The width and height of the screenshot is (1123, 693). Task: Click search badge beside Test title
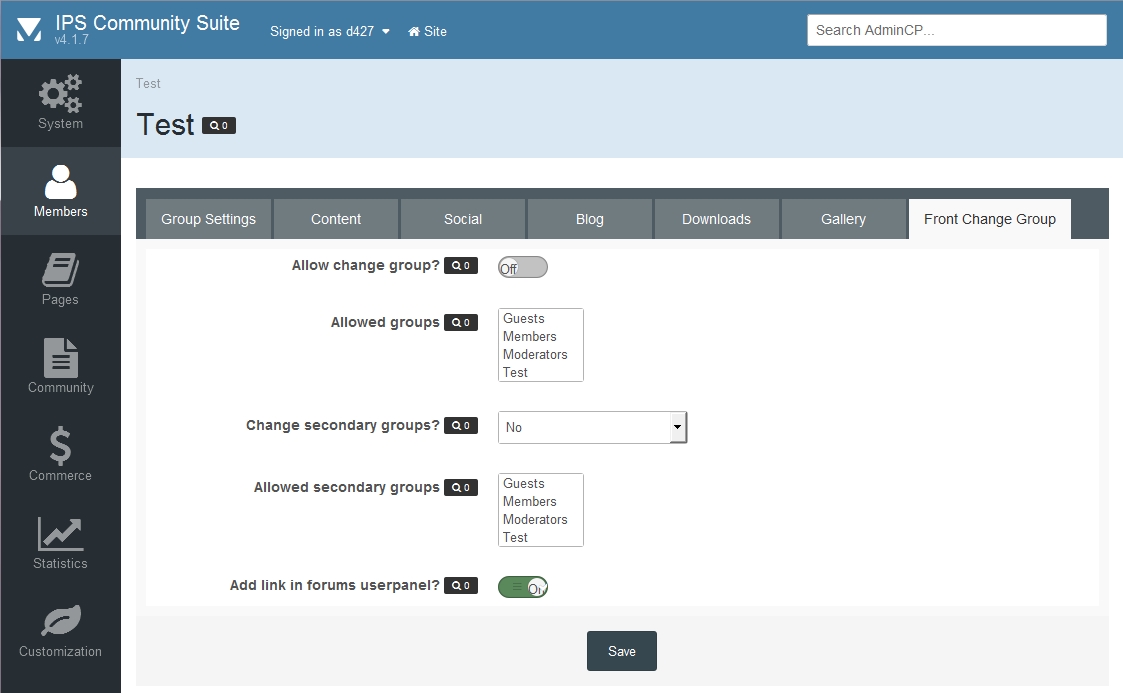(219, 126)
